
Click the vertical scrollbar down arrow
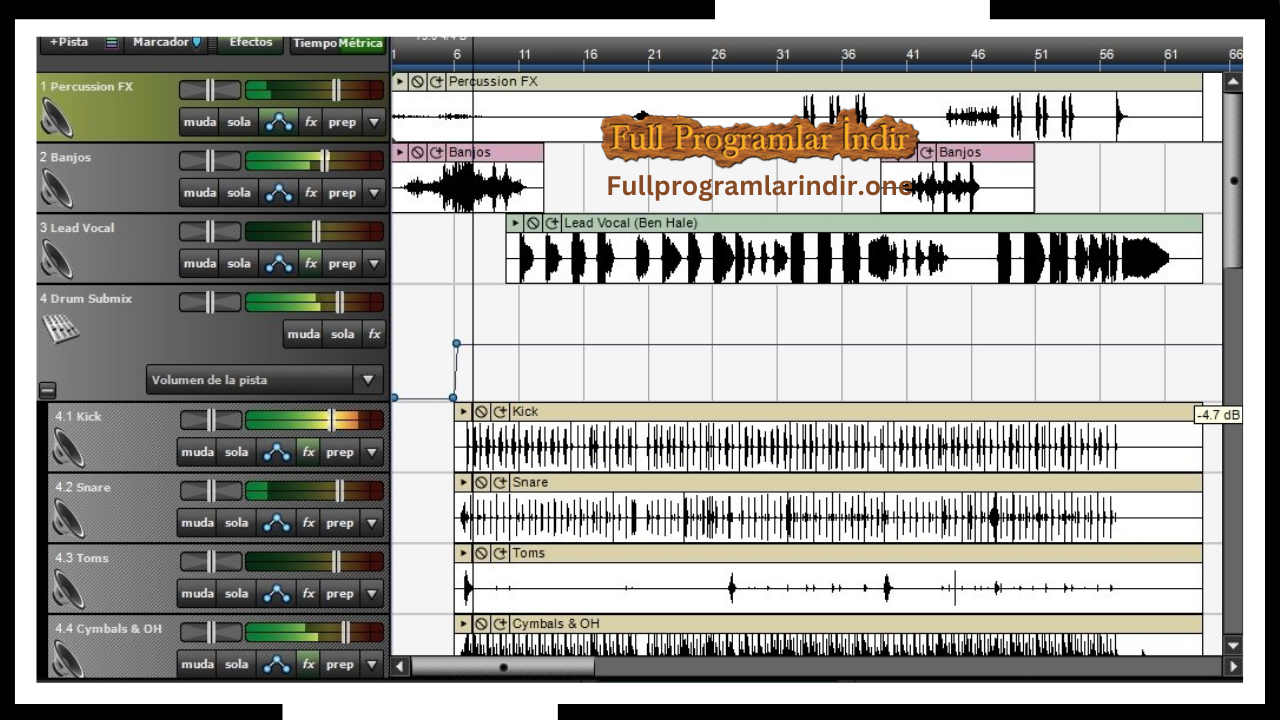pyautogui.click(x=1233, y=646)
